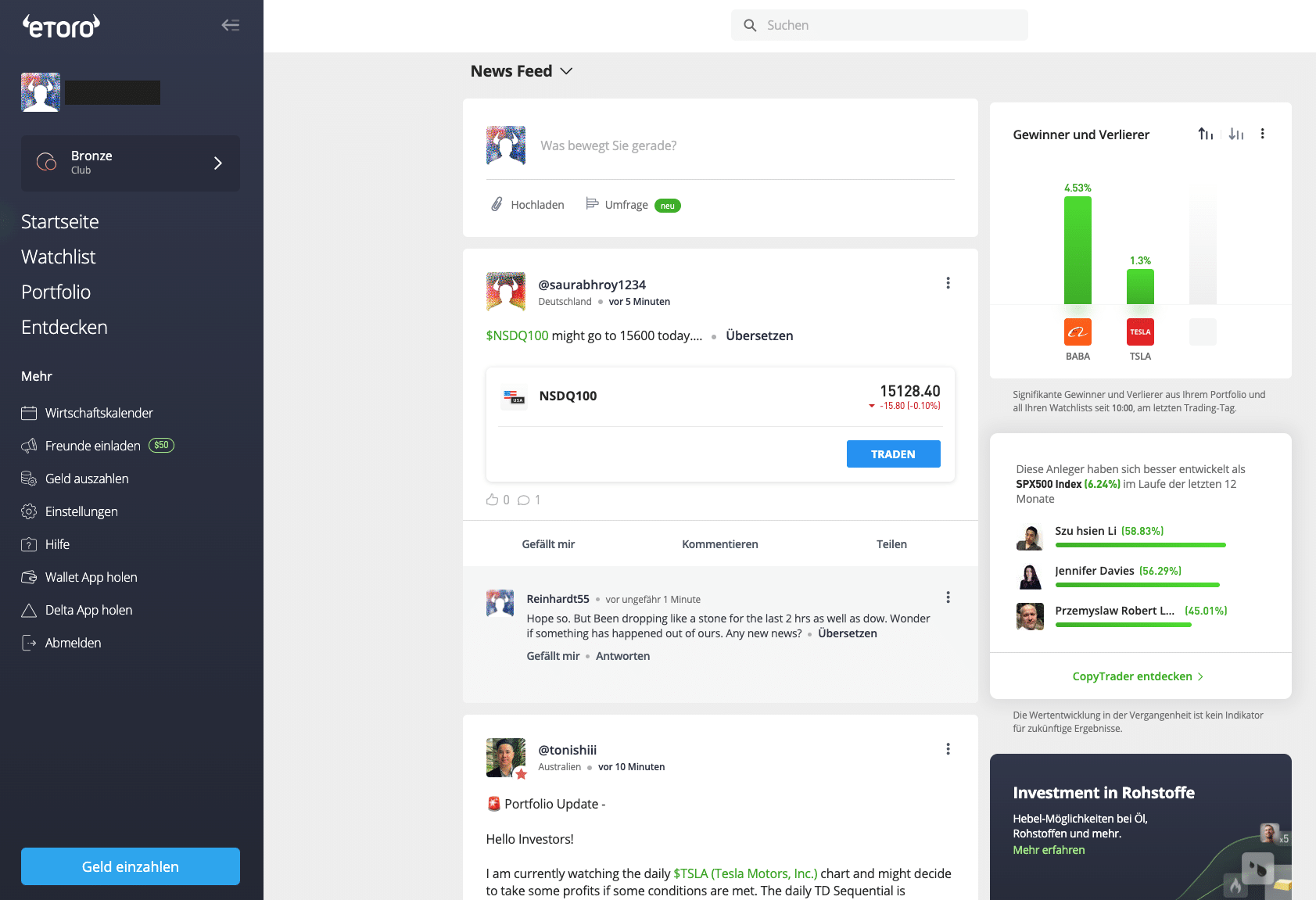Click the Geld einzahlen button
This screenshot has height=900, width=1316.
pos(131,866)
